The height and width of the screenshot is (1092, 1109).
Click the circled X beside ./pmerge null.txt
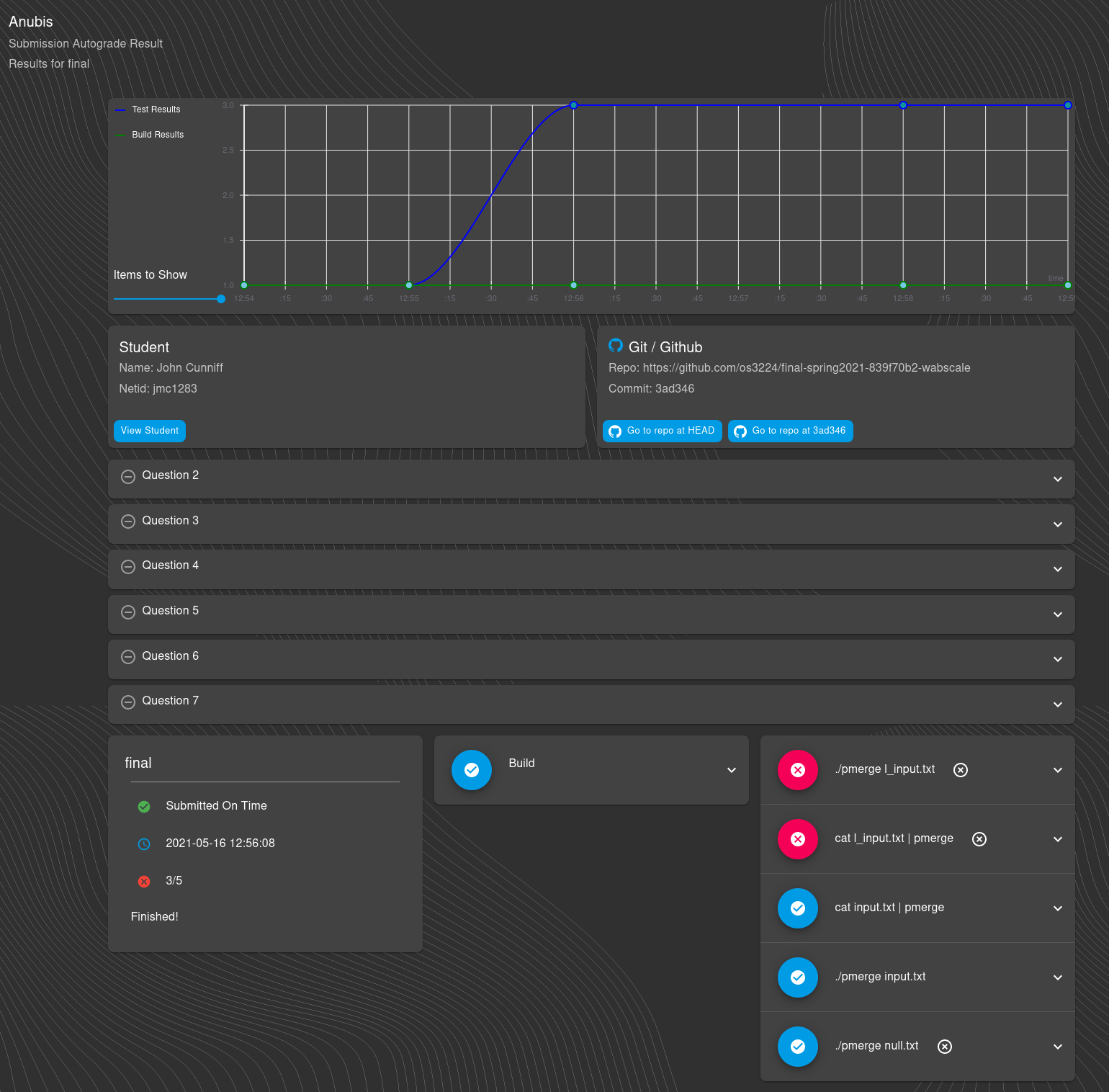tap(944, 1046)
